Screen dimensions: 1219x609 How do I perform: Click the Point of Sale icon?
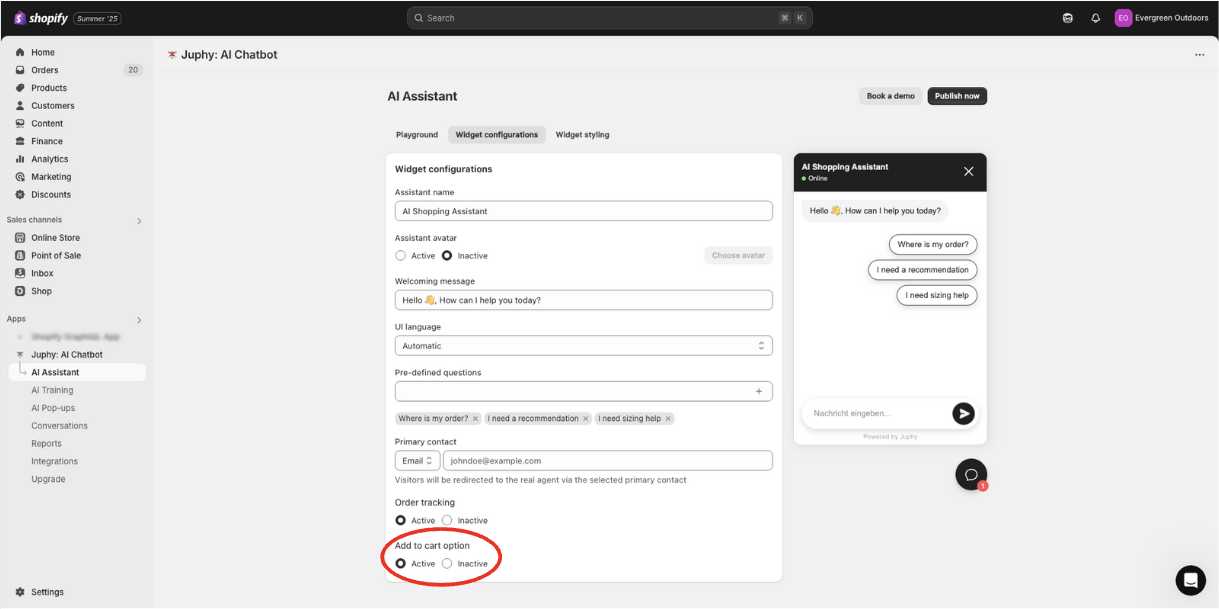pyautogui.click(x=20, y=256)
